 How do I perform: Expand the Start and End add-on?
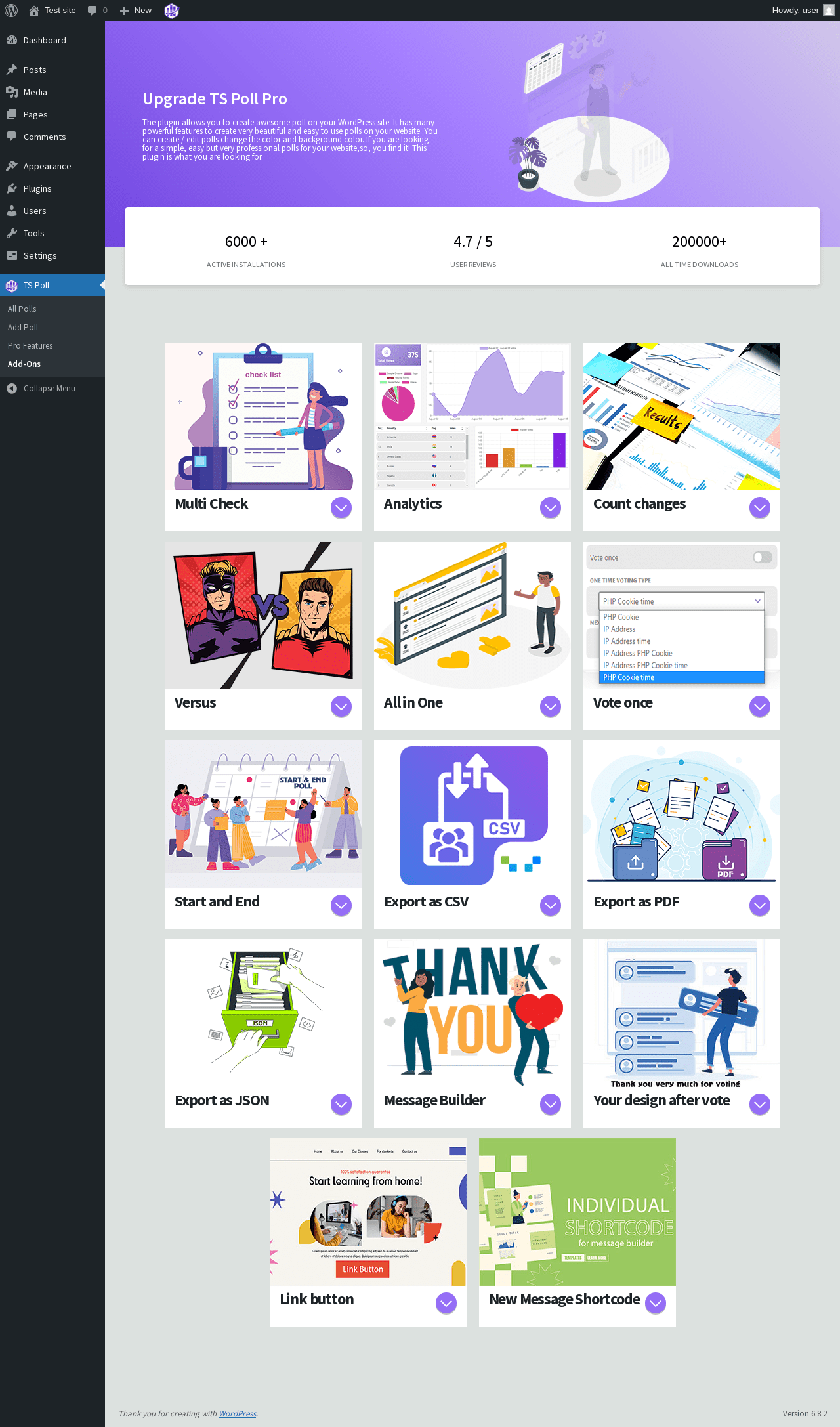click(341, 905)
